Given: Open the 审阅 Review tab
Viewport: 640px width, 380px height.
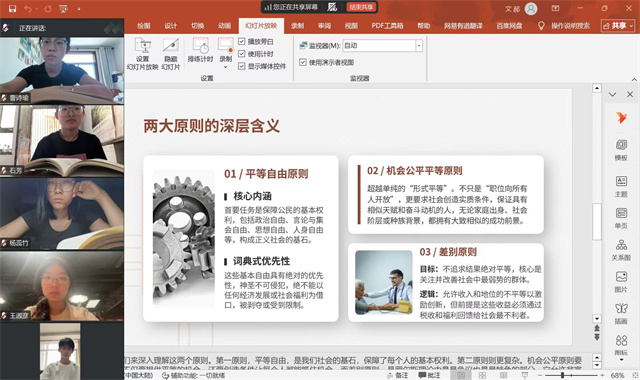Looking at the screenshot, I should (x=324, y=26).
